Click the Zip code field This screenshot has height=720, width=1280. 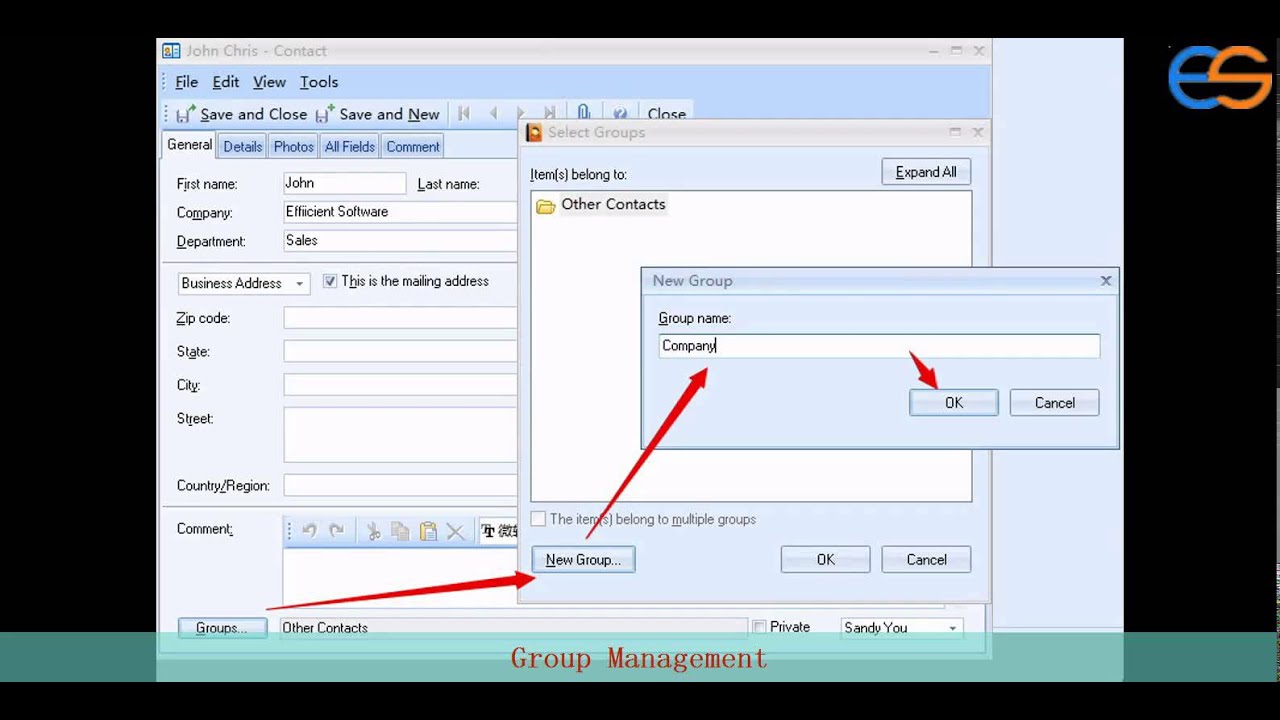point(401,318)
